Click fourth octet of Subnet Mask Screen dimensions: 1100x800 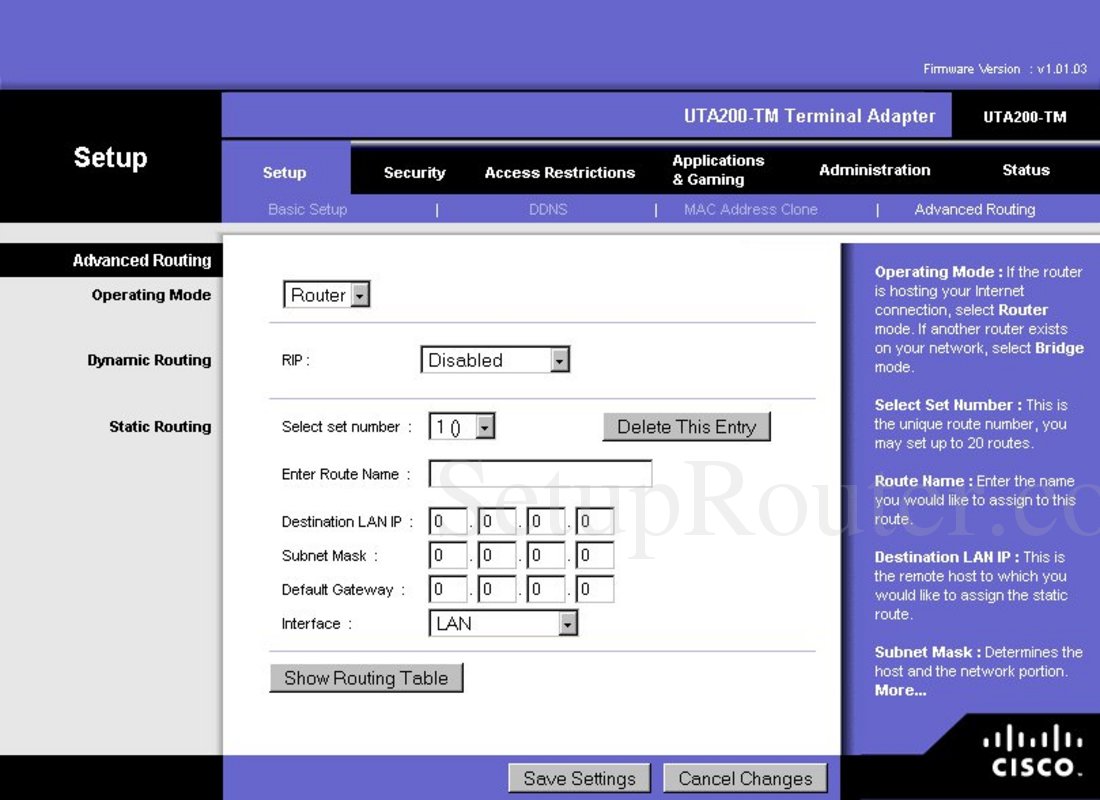(x=595, y=555)
